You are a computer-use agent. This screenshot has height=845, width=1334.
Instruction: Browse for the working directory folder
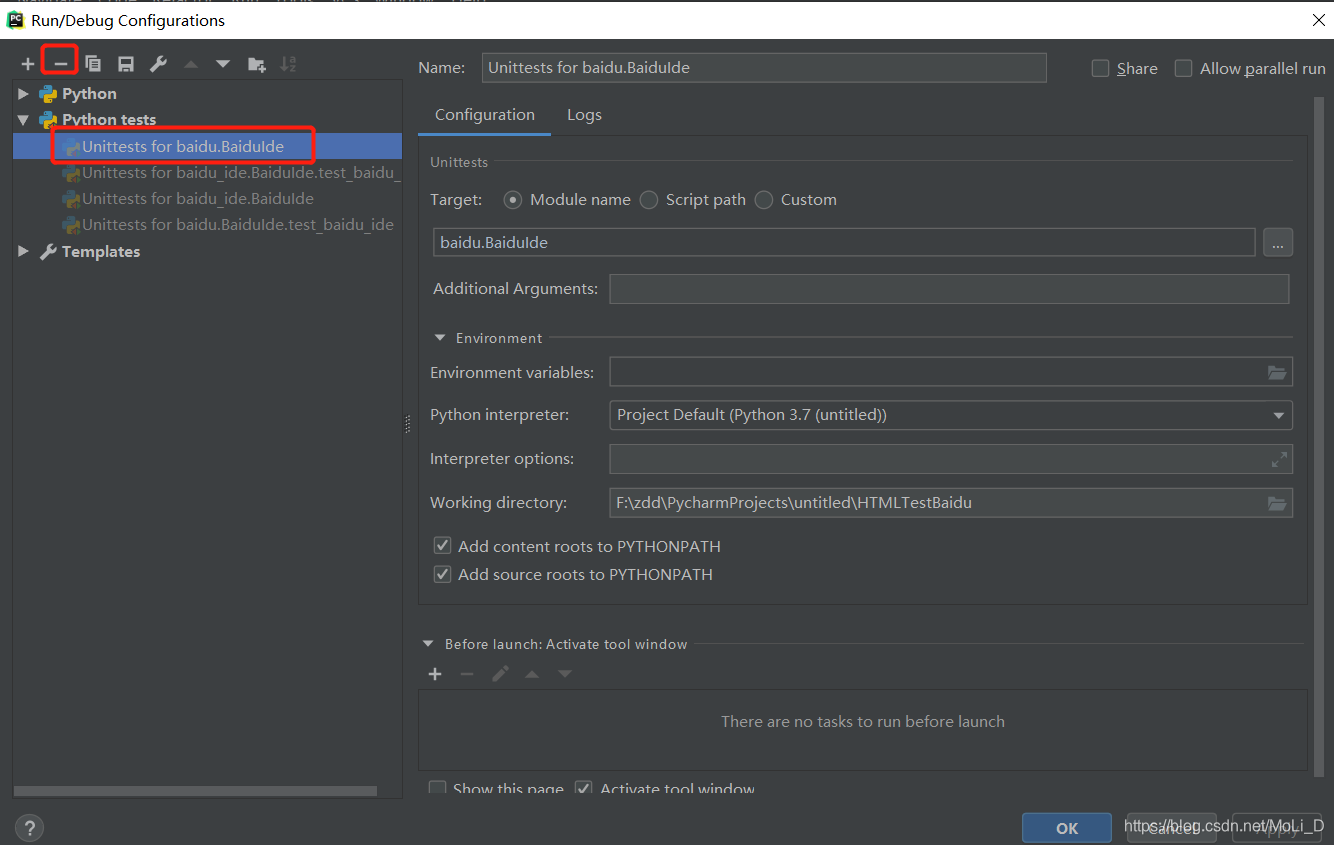point(1277,503)
